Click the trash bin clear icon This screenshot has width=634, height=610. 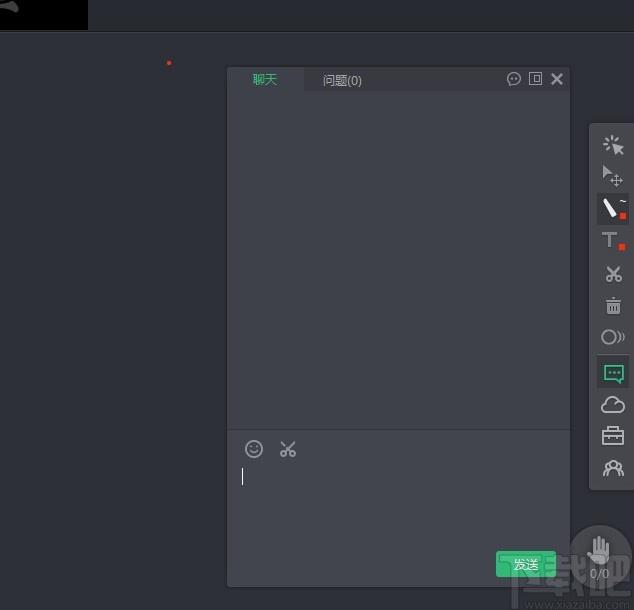(613, 306)
